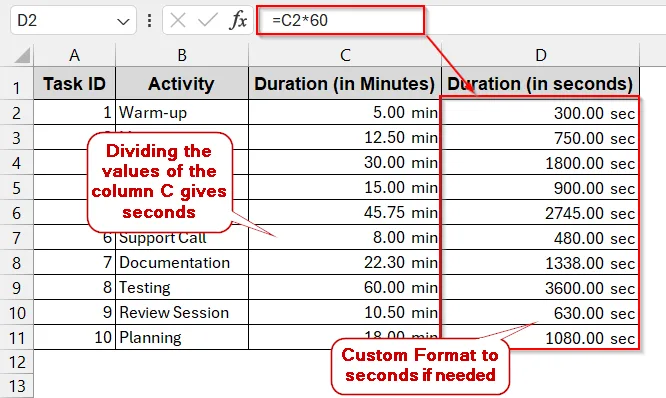The image size is (666, 398).
Task: Click the Select All corner triangle
Action: [x=22, y=55]
